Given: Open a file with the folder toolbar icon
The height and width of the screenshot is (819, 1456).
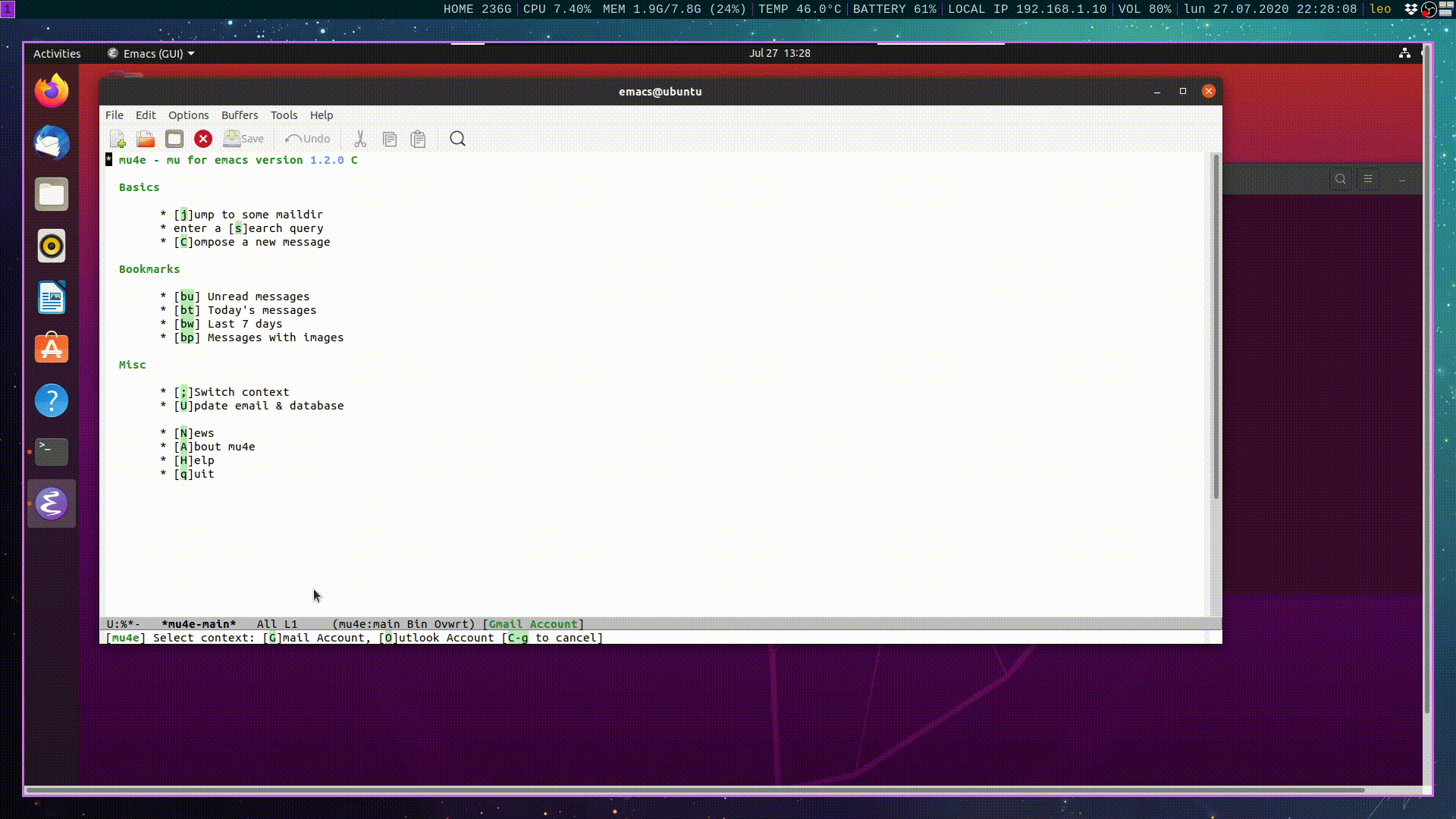Looking at the screenshot, I should pyautogui.click(x=146, y=139).
